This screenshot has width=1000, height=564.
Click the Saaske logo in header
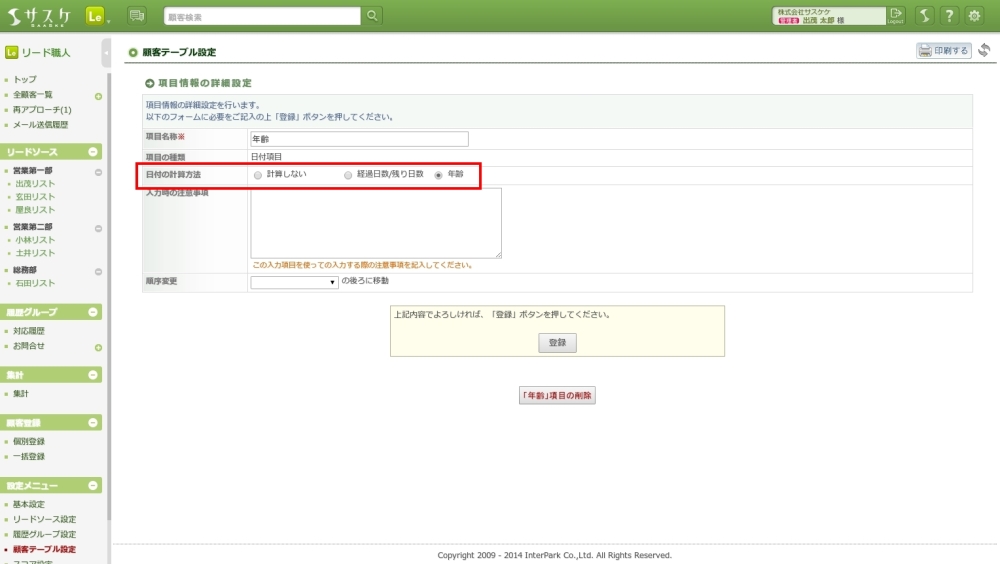[x=38, y=16]
